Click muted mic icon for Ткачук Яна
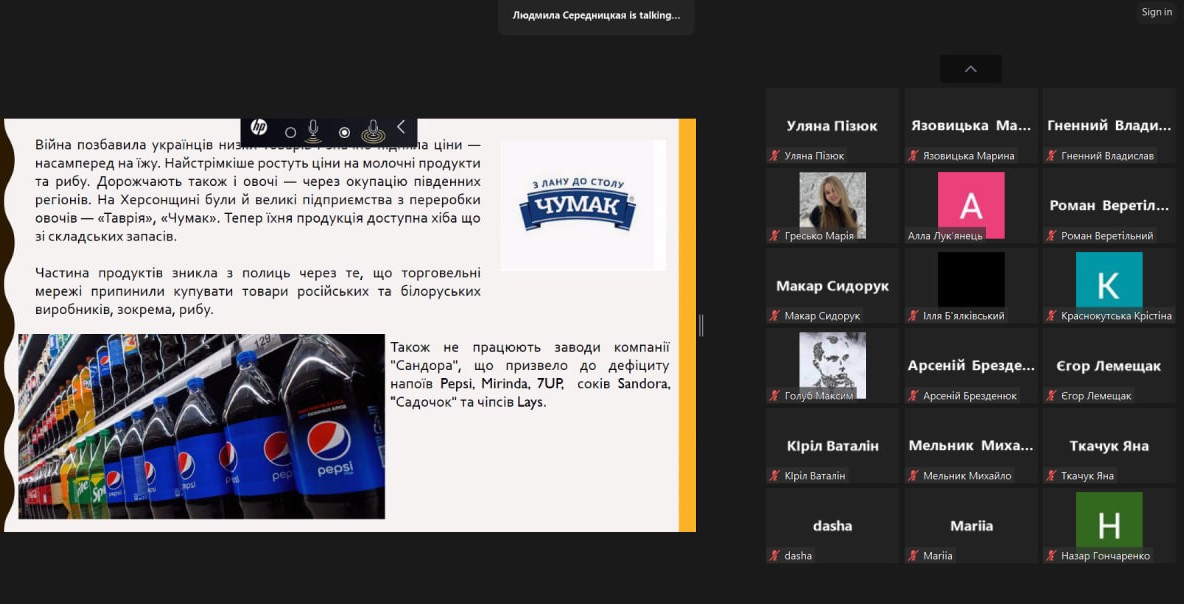1184x604 pixels. [x=1051, y=476]
